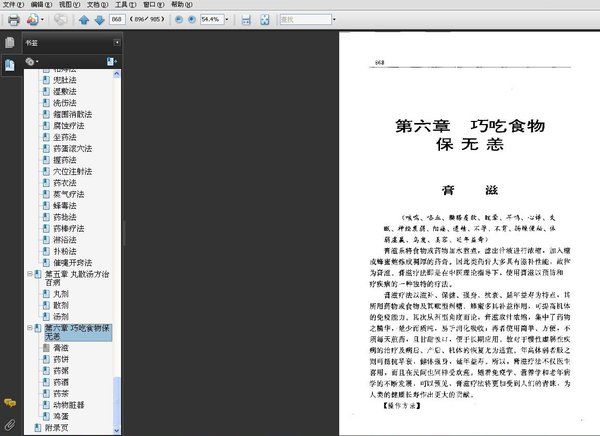600x436 pixels.
Task: Select the 湿敷法 bookmark
Action: coord(64,91)
